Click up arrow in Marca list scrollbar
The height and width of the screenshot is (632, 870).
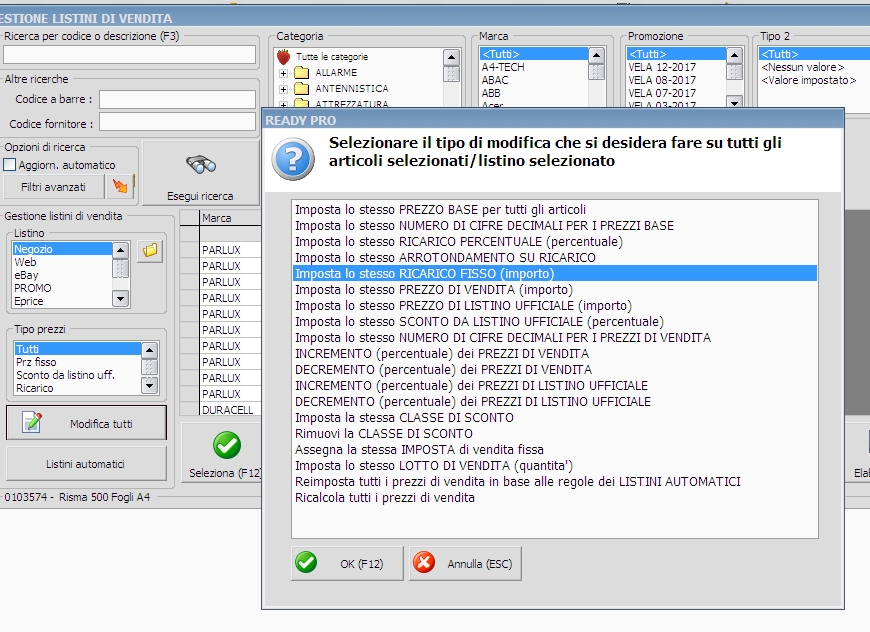click(x=596, y=55)
